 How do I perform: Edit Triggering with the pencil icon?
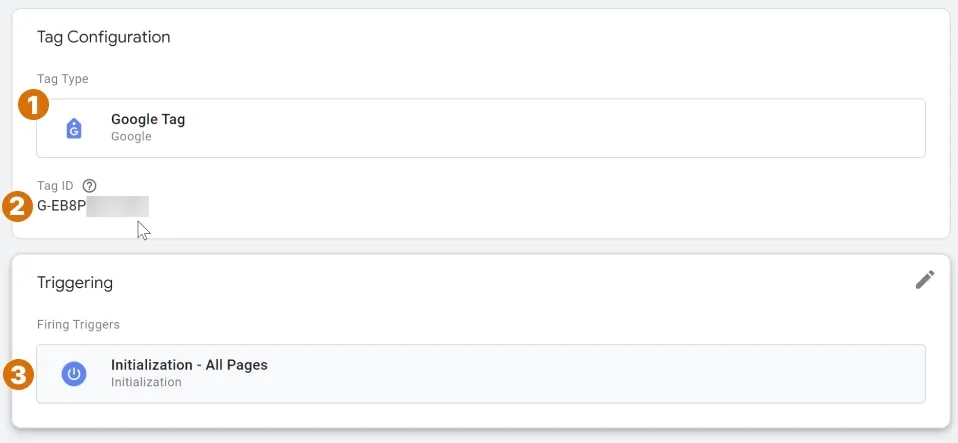pos(924,279)
